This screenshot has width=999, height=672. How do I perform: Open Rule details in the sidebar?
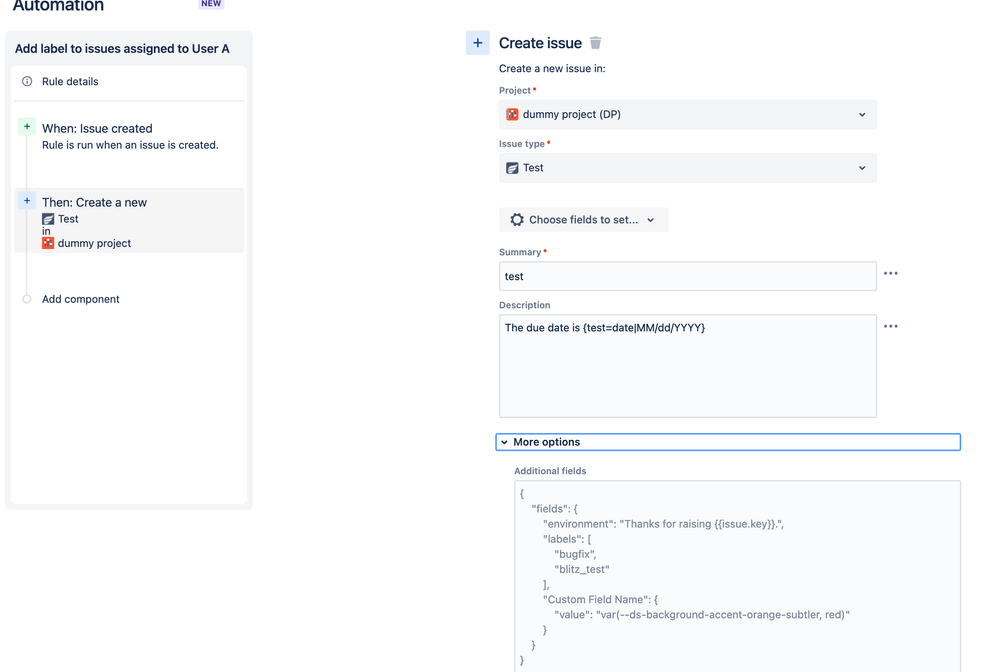tap(70, 82)
